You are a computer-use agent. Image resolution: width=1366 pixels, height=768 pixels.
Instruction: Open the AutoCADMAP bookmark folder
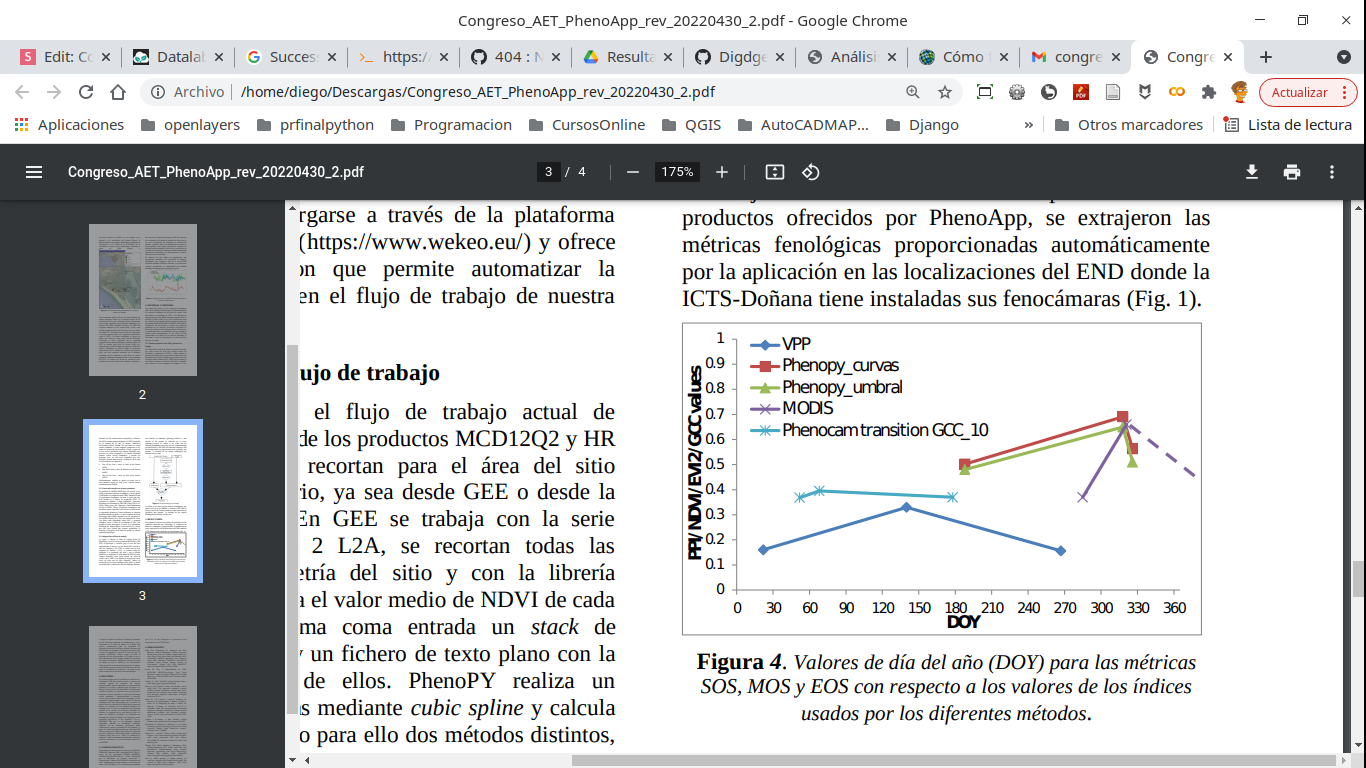click(803, 125)
